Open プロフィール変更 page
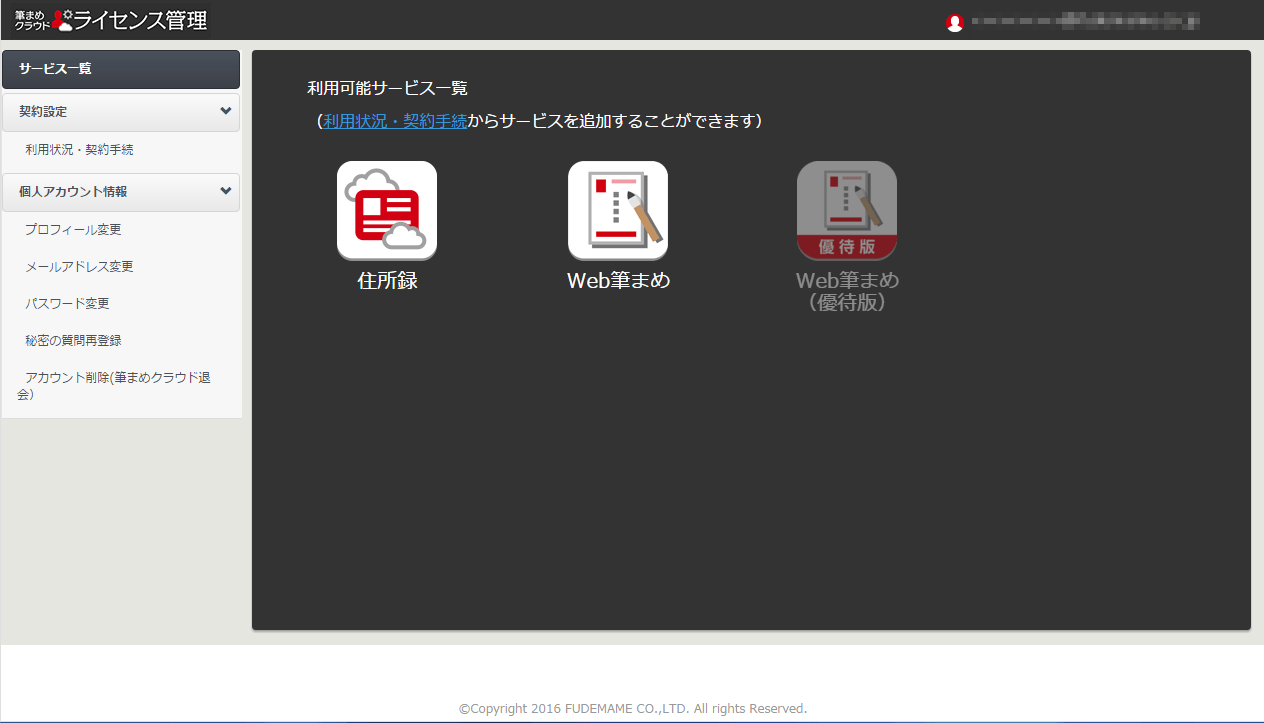Viewport: 1264px width, 723px height. [73, 230]
